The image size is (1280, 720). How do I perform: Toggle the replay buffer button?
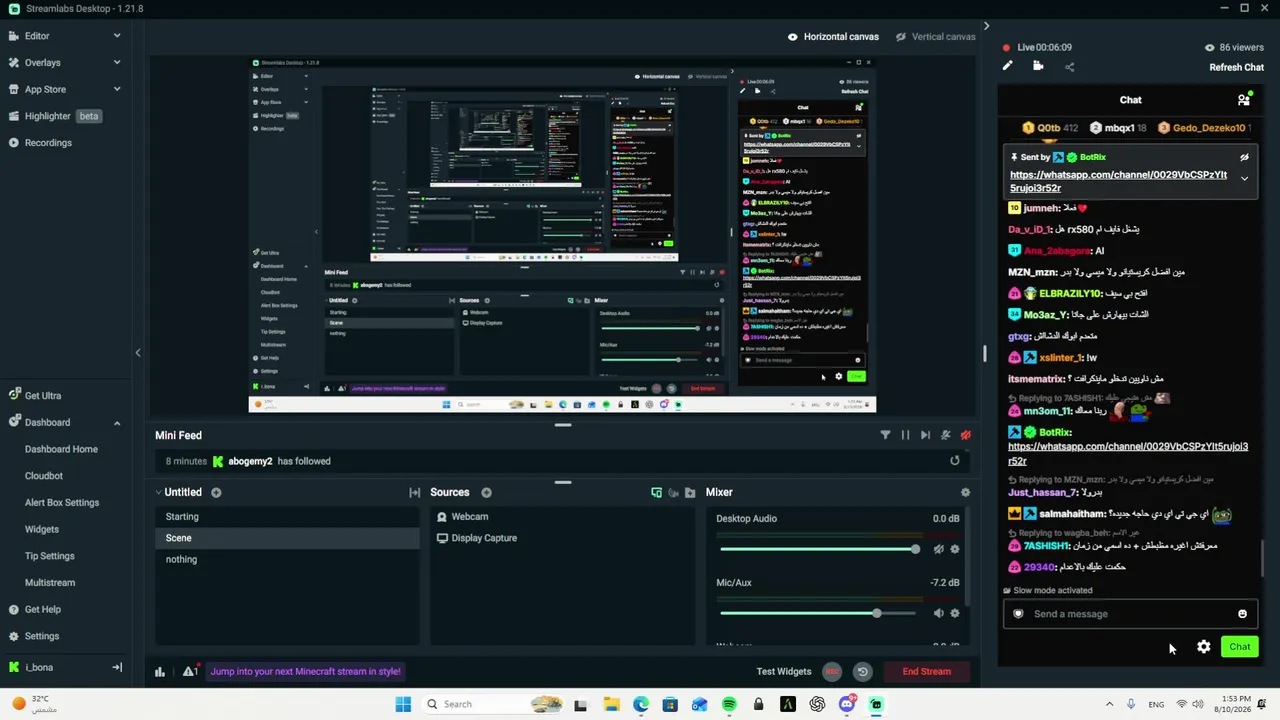(x=862, y=672)
